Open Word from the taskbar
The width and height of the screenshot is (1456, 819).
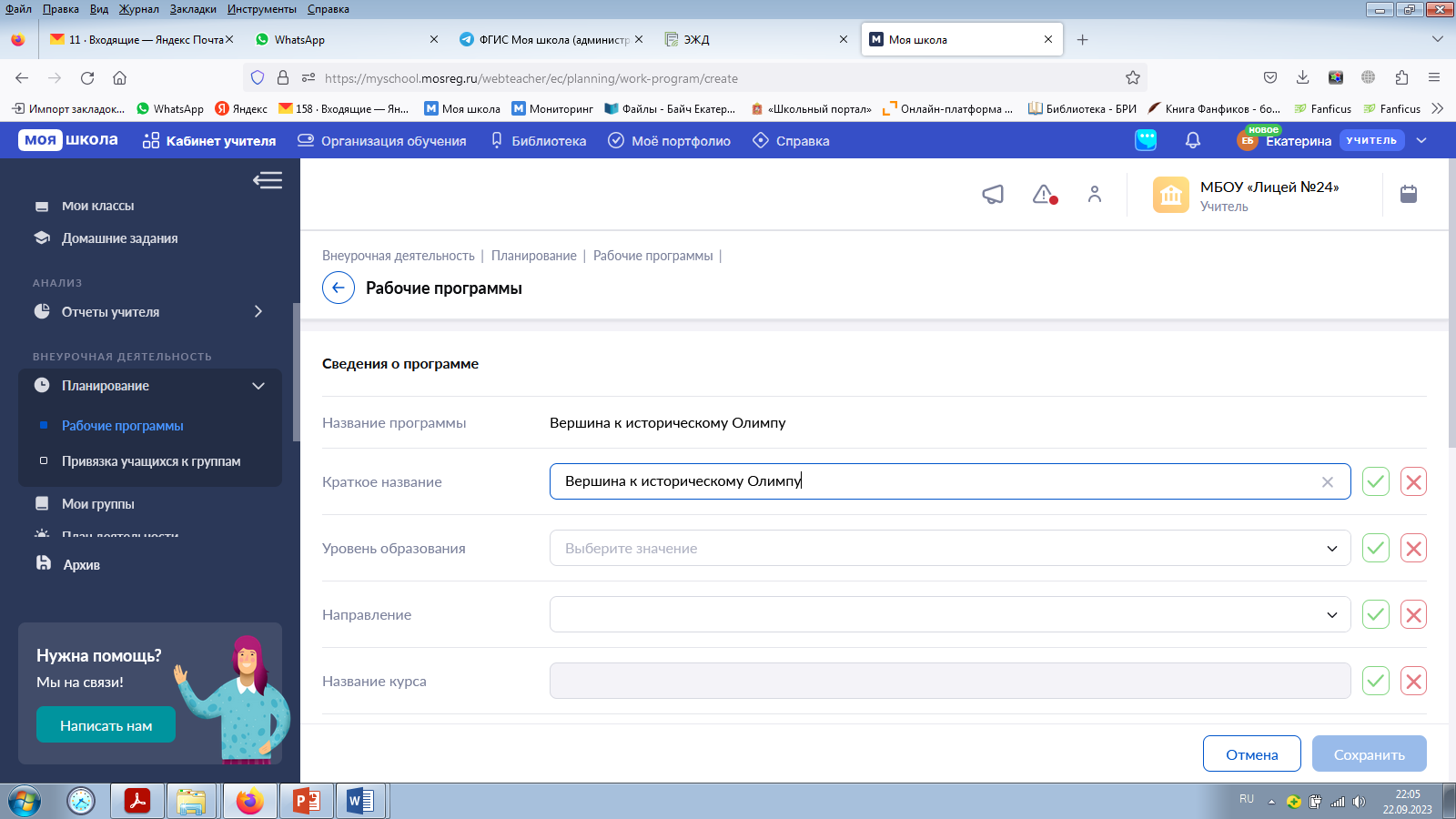pyautogui.click(x=361, y=801)
